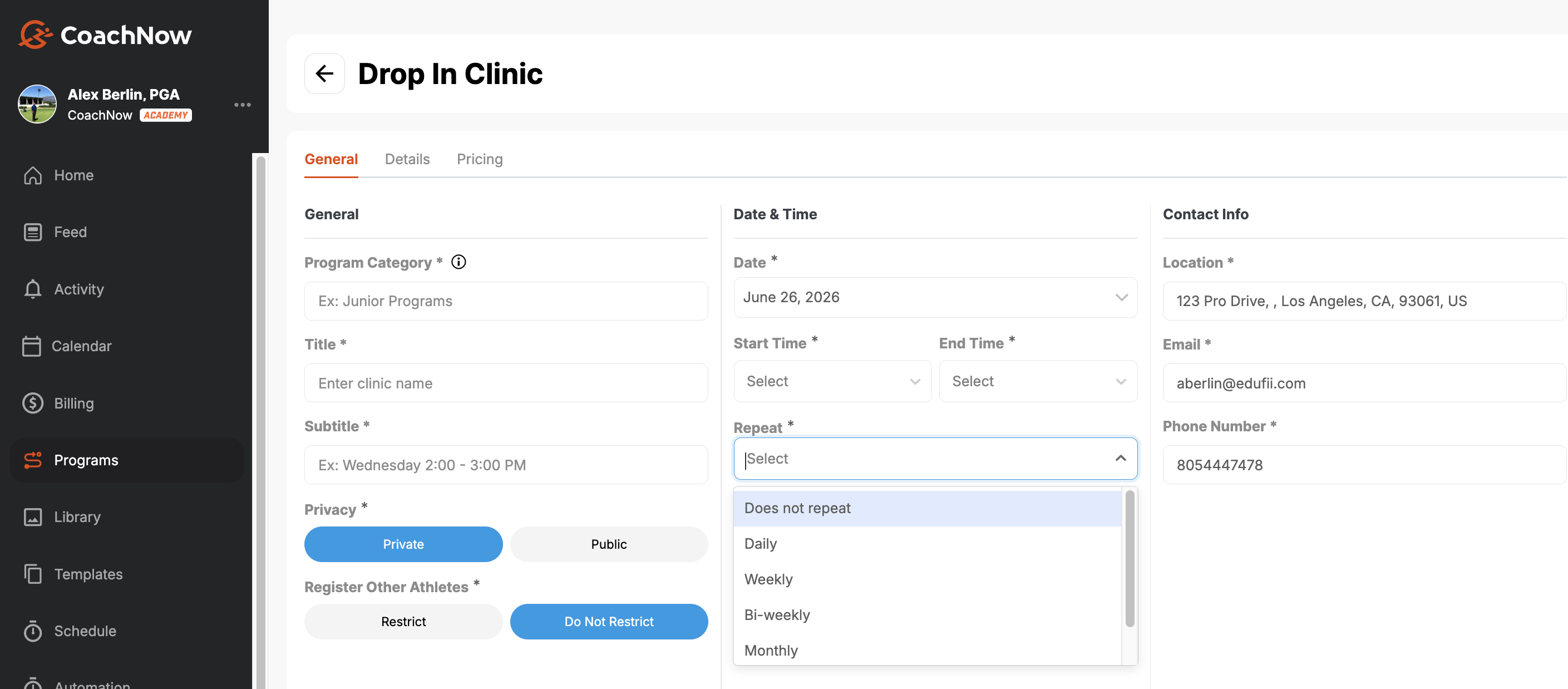
Task: Open the three-dot account menu
Action: [x=242, y=105]
